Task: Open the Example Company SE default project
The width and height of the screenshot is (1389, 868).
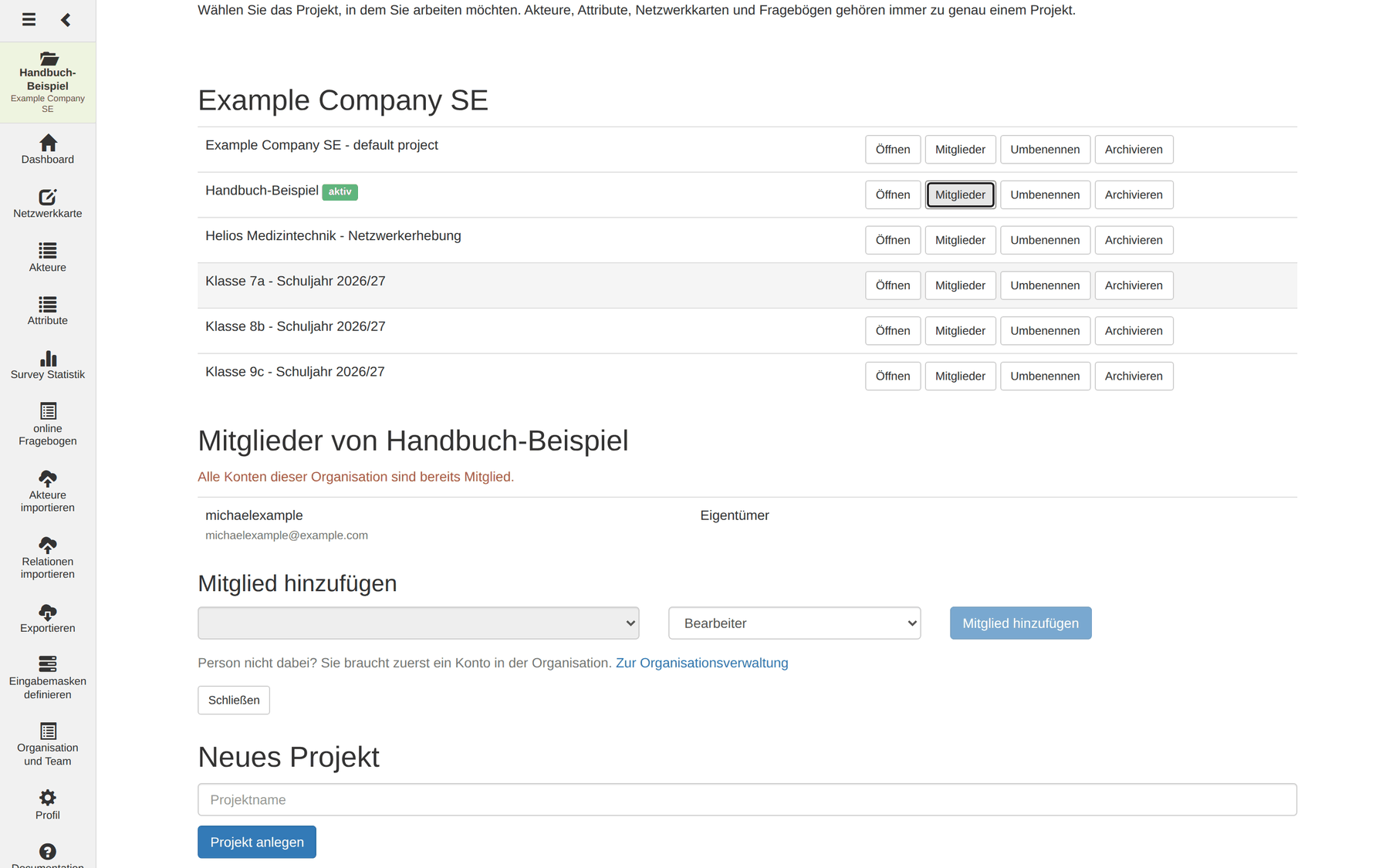Action: (893, 150)
